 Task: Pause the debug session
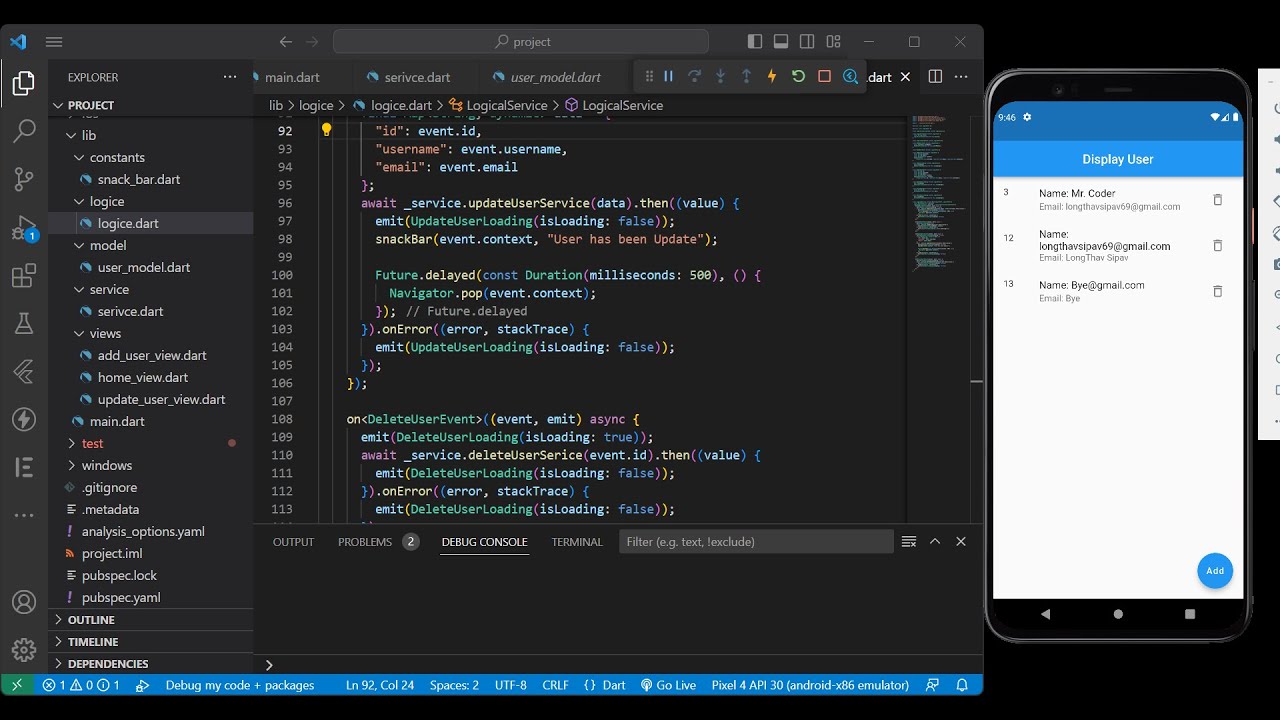[668, 76]
